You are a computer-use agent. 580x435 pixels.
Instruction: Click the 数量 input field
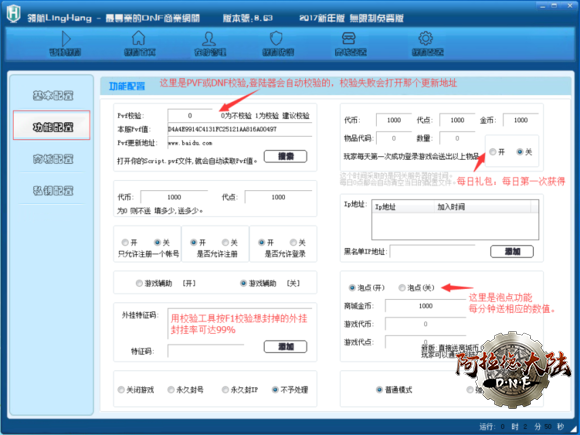click(457, 138)
